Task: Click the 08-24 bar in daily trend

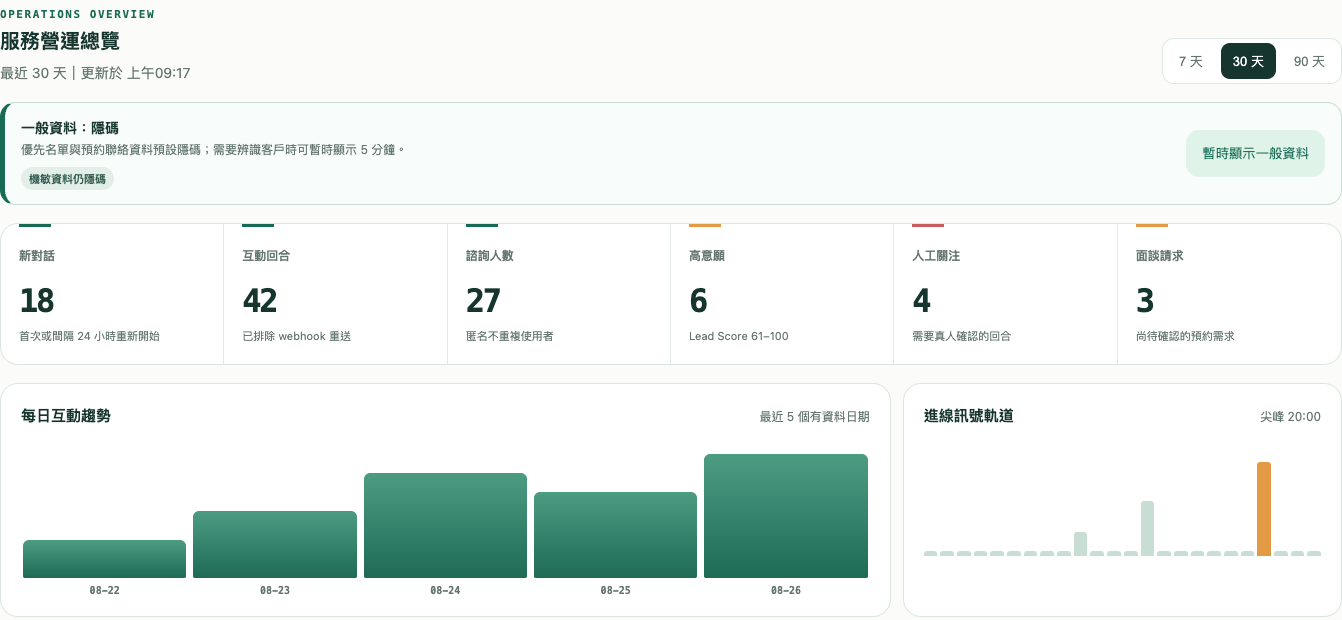Action: pyautogui.click(x=445, y=526)
